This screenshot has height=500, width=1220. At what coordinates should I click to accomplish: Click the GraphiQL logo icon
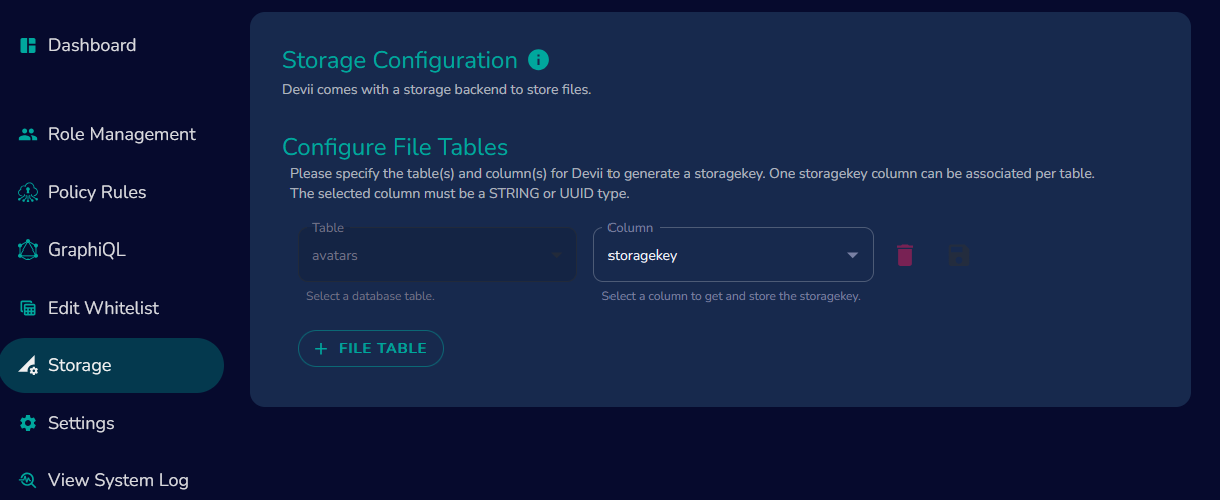(x=28, y=250)
